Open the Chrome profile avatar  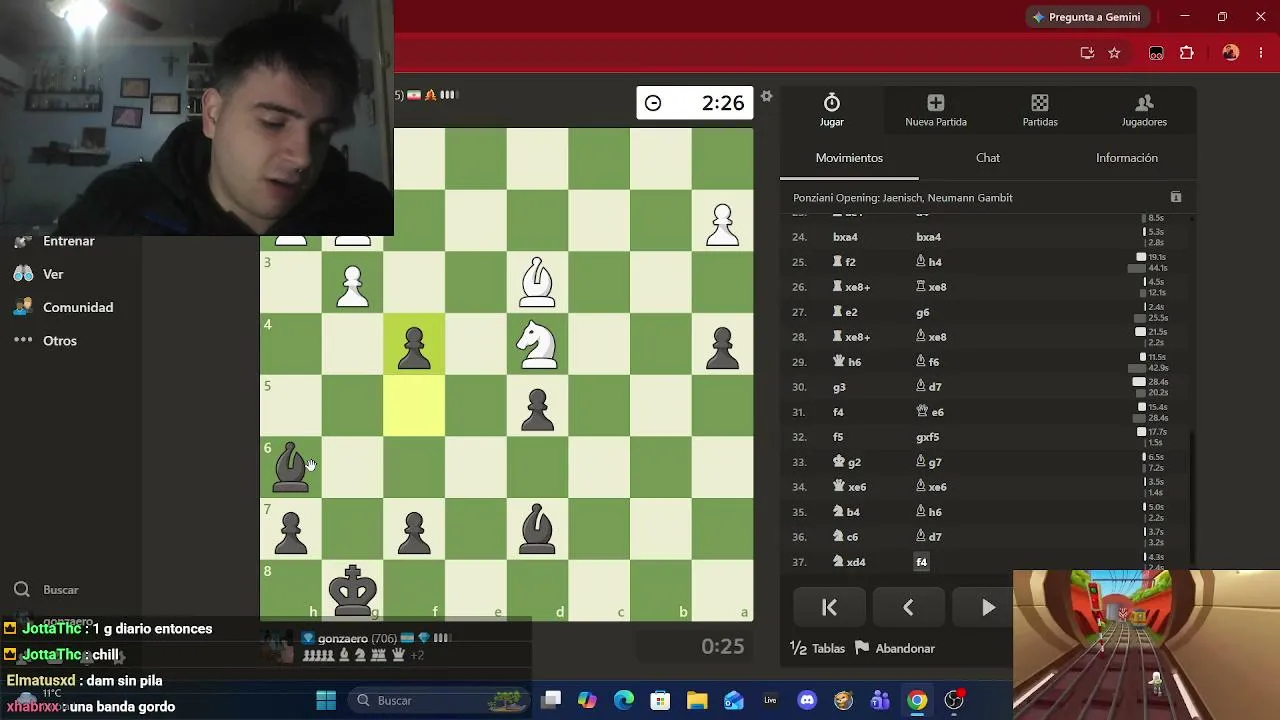[x=1231, y=53]
